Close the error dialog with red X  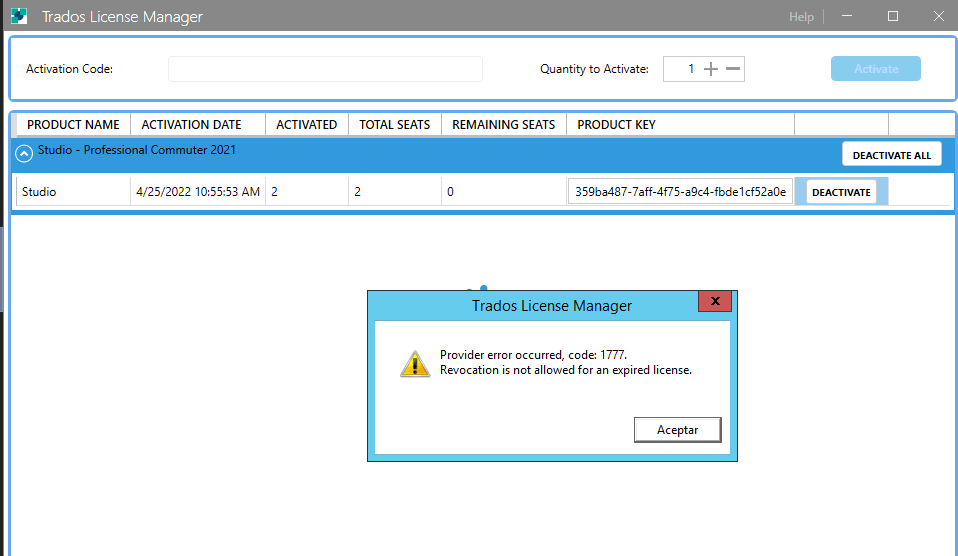715,301
